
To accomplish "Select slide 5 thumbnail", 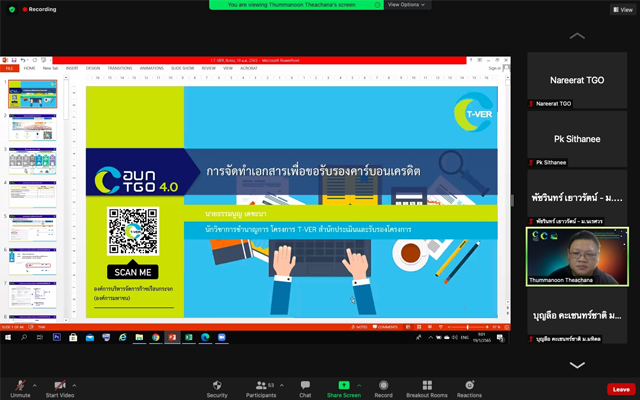I will click(x=33, y=228).
